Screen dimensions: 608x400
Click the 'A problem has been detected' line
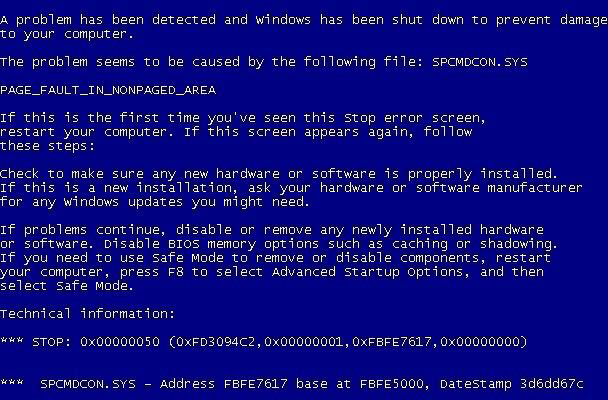[x=304, y=20]
